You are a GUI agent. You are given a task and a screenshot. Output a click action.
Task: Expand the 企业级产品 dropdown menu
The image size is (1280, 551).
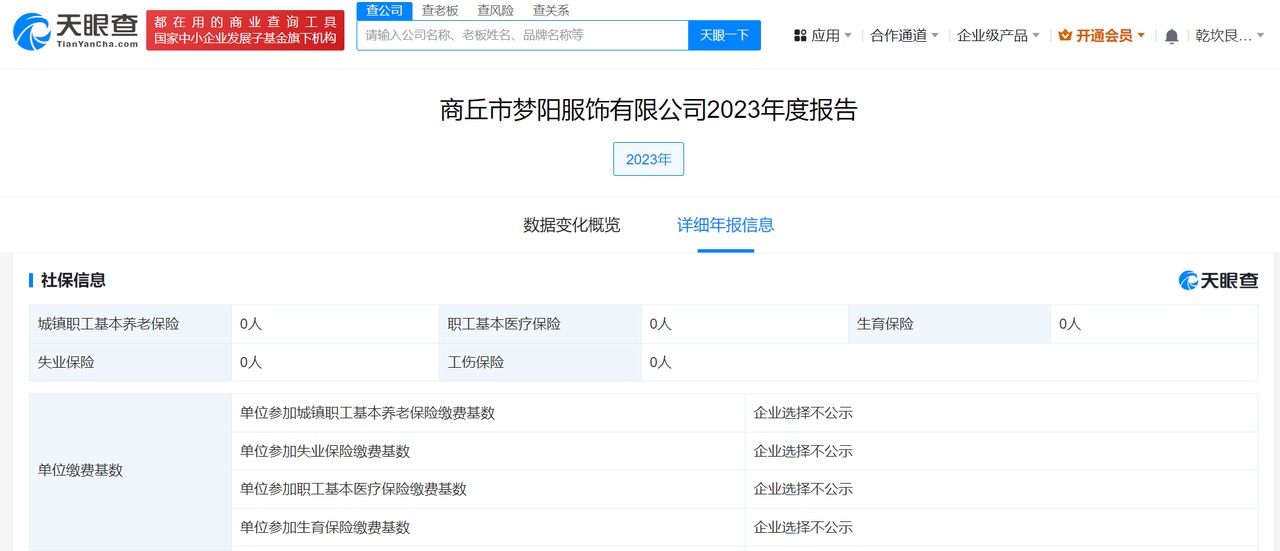point(998,35)
